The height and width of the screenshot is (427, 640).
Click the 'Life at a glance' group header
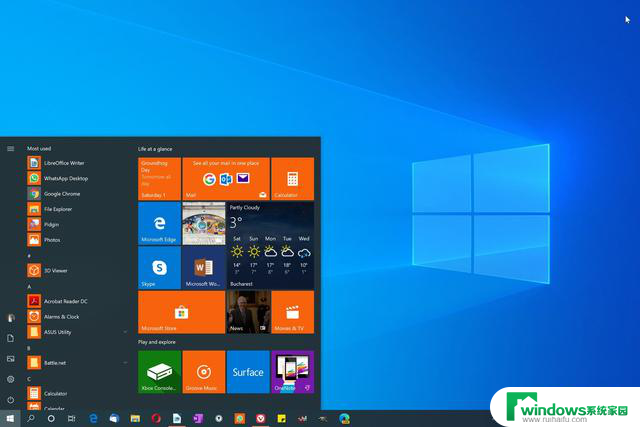pyautogui.click(x=155, y=149)
